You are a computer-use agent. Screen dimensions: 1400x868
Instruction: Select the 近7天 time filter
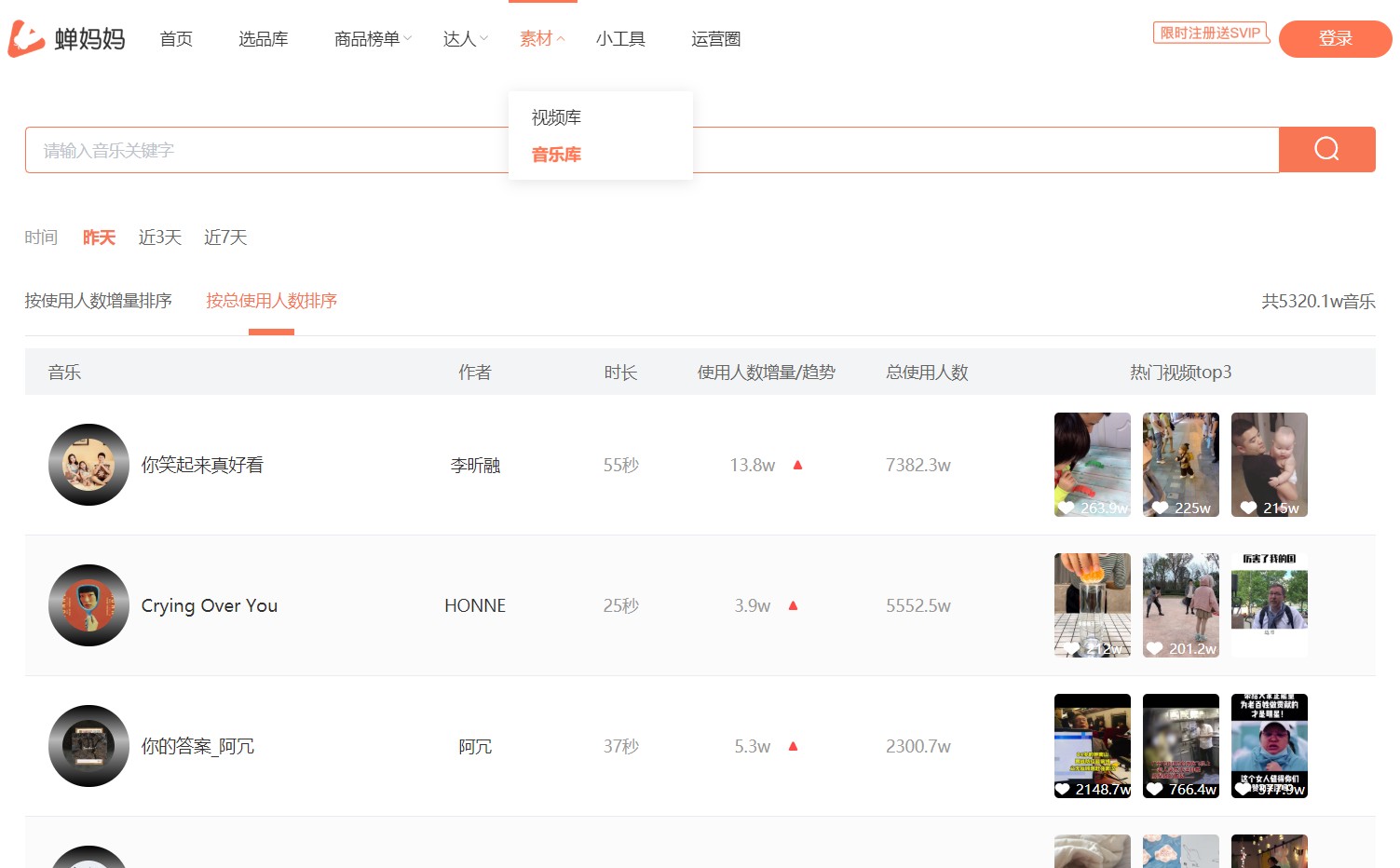click(x=225, y=237)
